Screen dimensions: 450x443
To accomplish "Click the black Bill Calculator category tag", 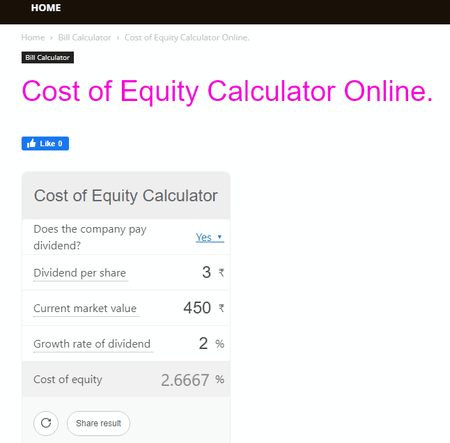I will [x=48, y=57].
